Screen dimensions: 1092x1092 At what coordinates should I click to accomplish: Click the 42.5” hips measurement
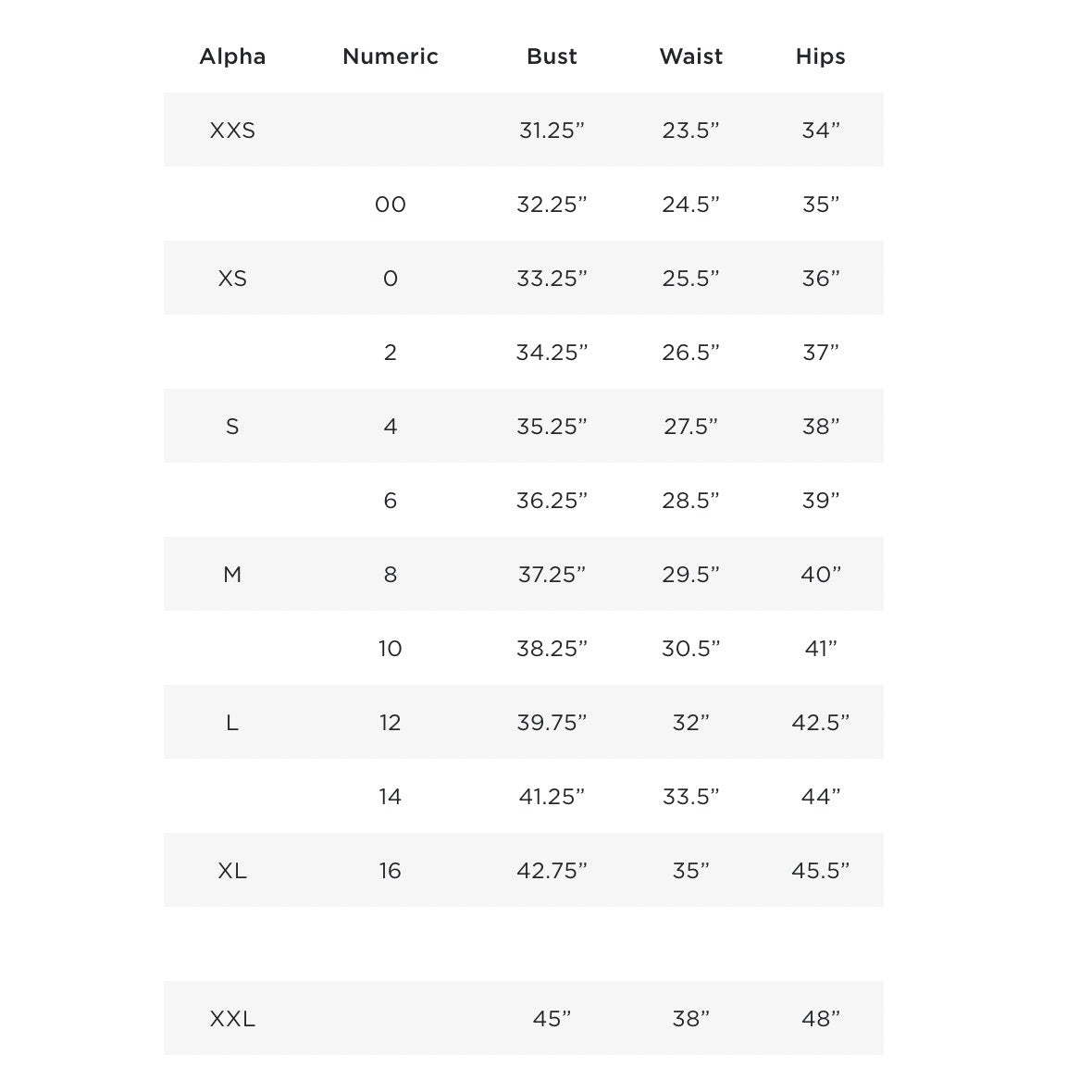[x=820, y=723]
